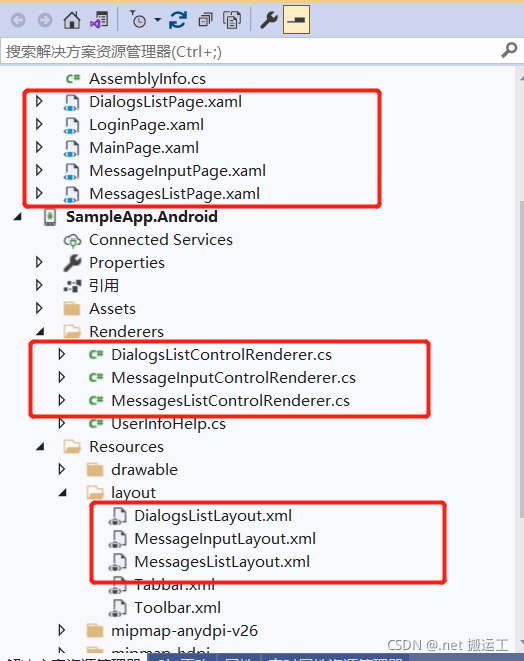524x661 pixels.
Task: Select AssemblyInfo.cs file
Action: pos(147,78)
